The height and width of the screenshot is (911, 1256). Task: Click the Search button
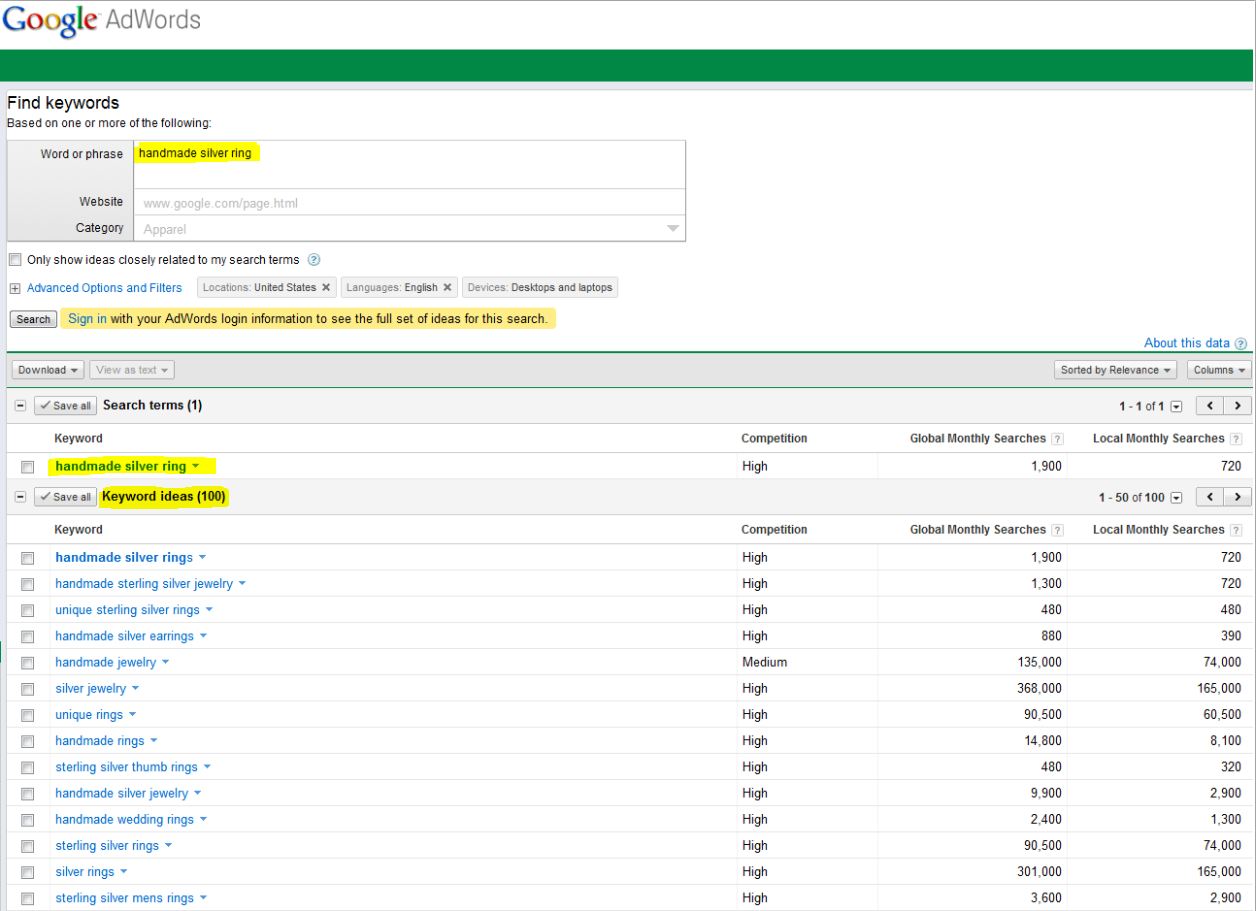[33, 319]
